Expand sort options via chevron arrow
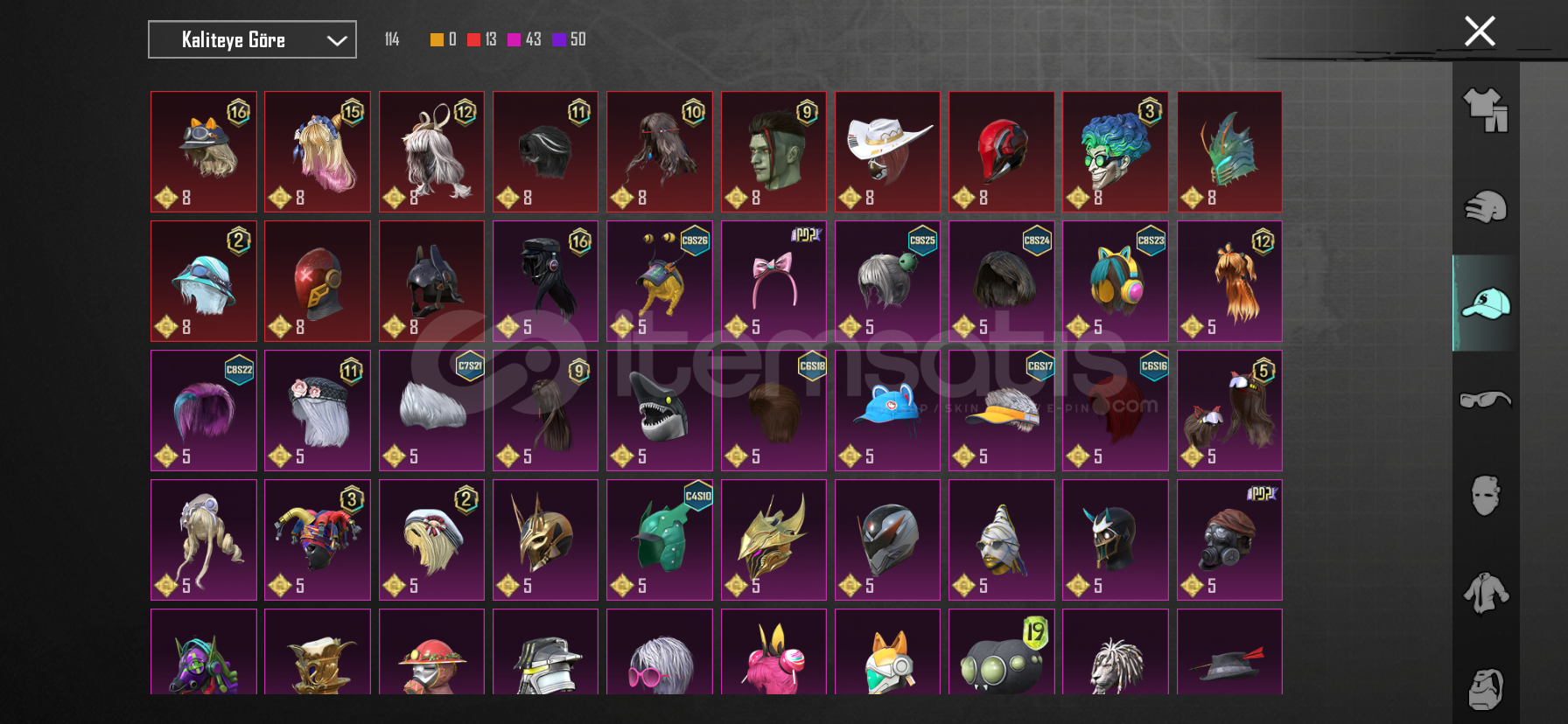 [x=337, y=40]
